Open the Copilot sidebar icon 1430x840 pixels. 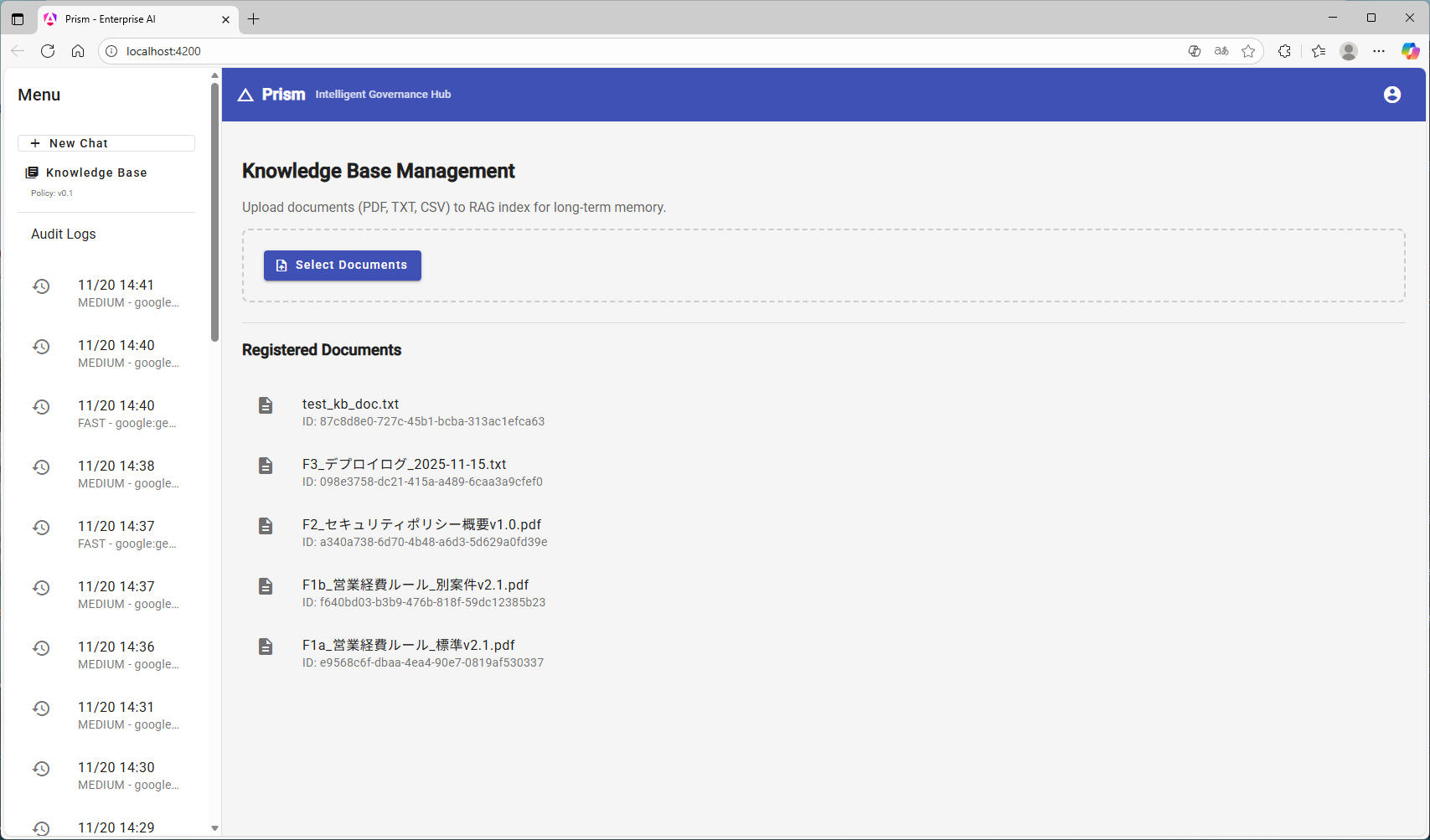[x=1411, y=51]
